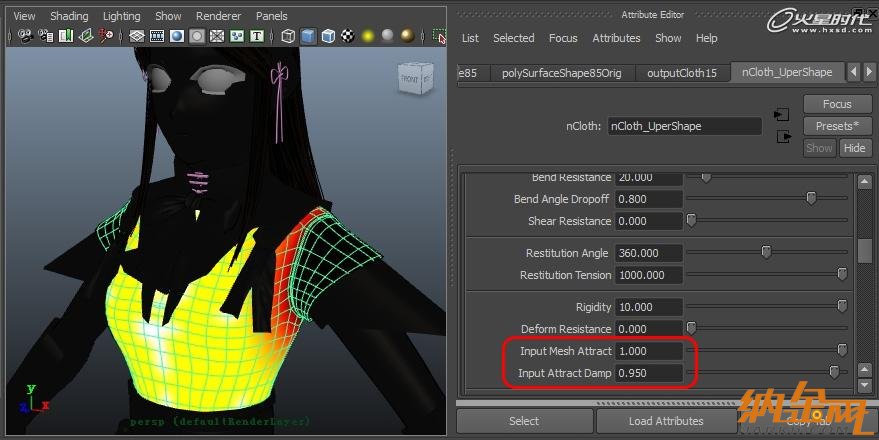Viewport: 879px width, 440px height.
Task: Click the Input Mesh Attract slider handle
Action: 842,350
